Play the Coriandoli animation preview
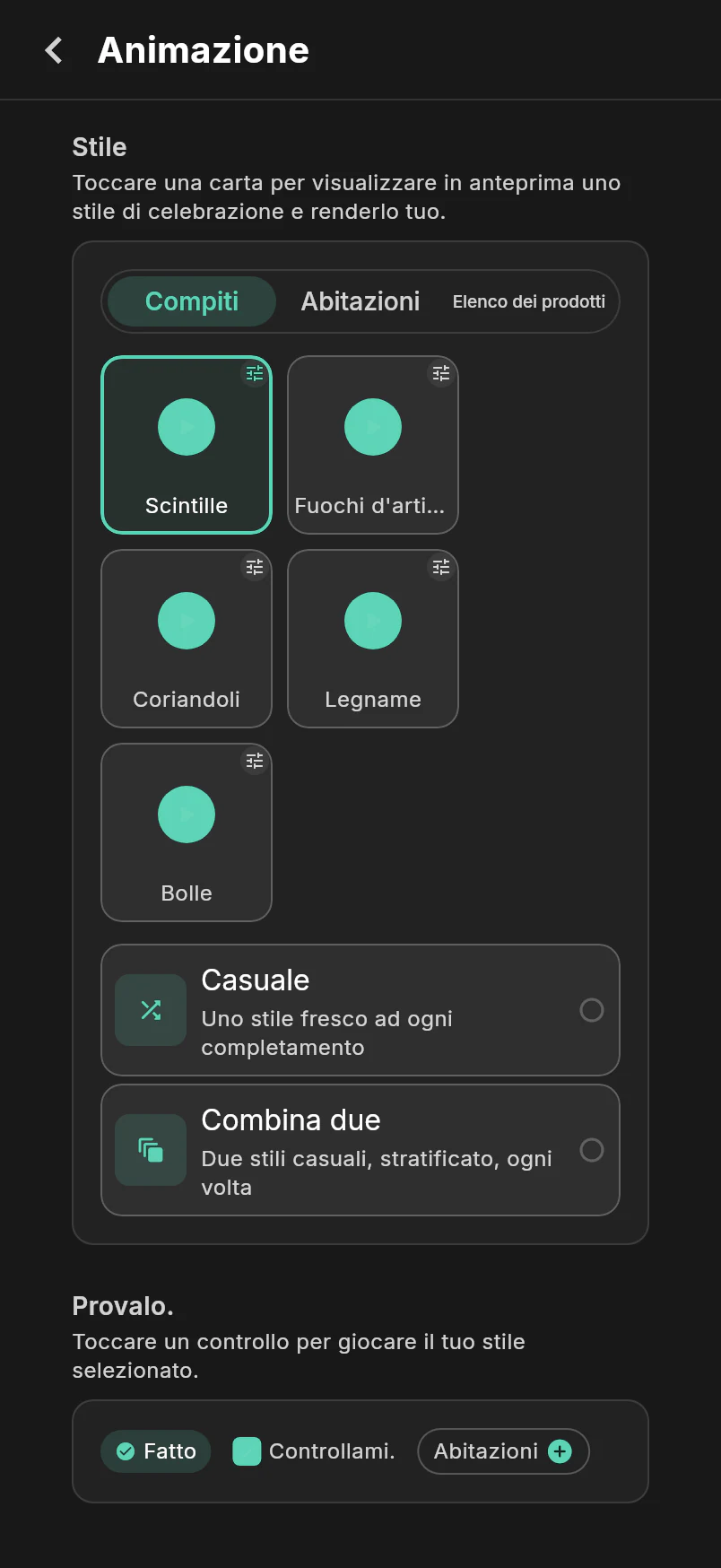The width and height of the screenshot is (721, 1568). pos(187,621)
